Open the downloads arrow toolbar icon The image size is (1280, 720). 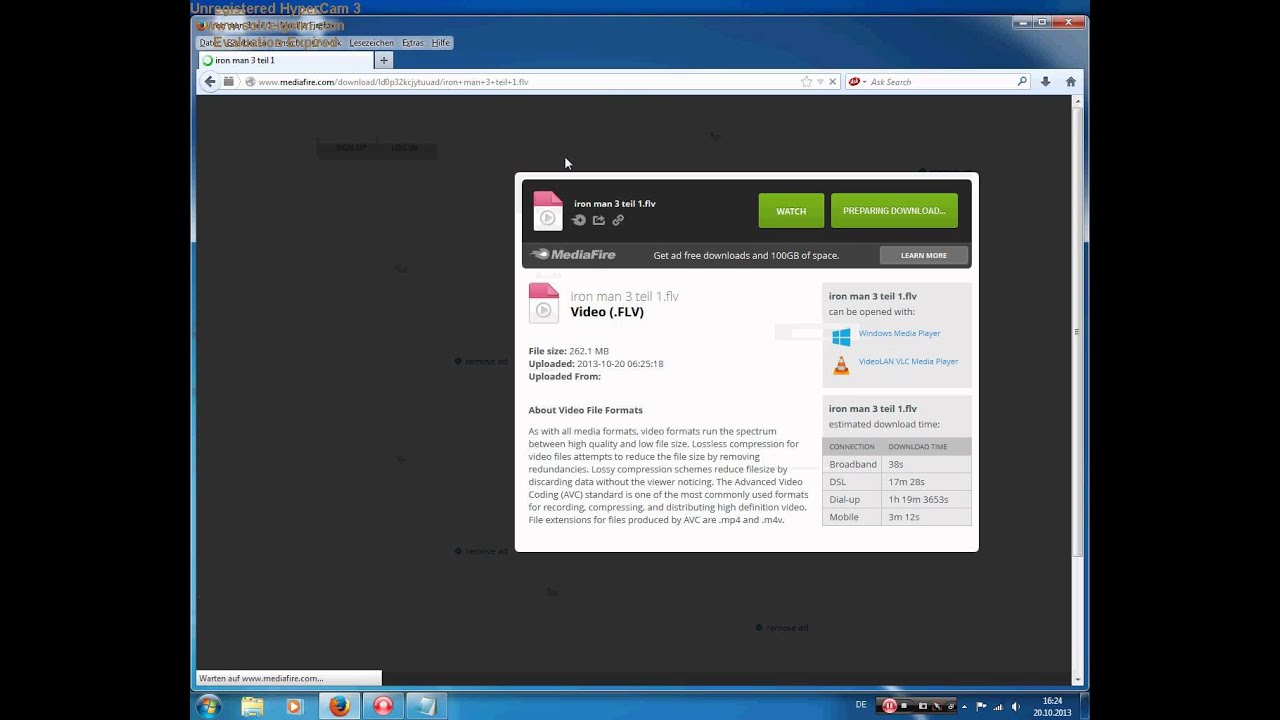(x=1045, y=82)
